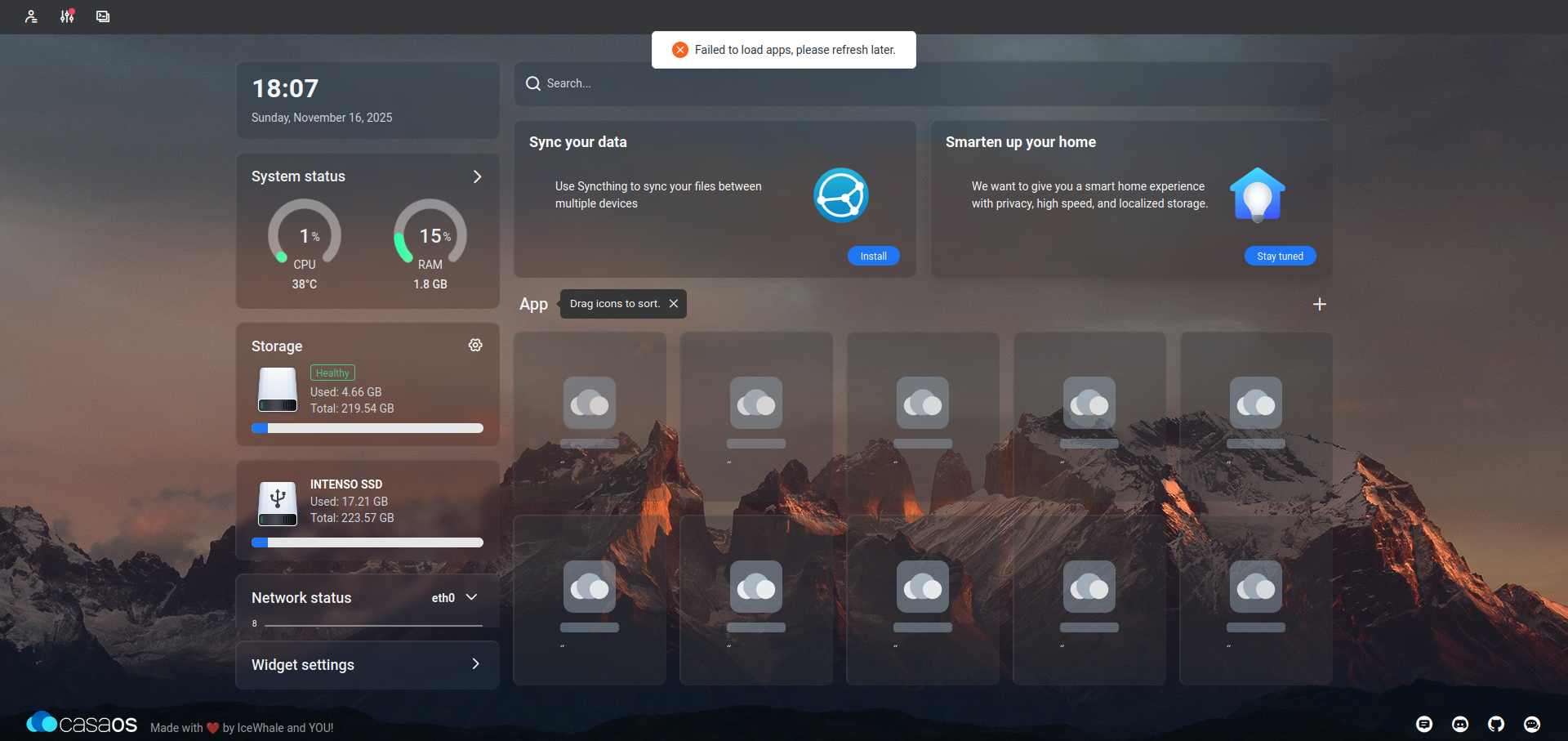Launch the terminal and logs icon
1568x741 pixels.
tap(103, 16)
